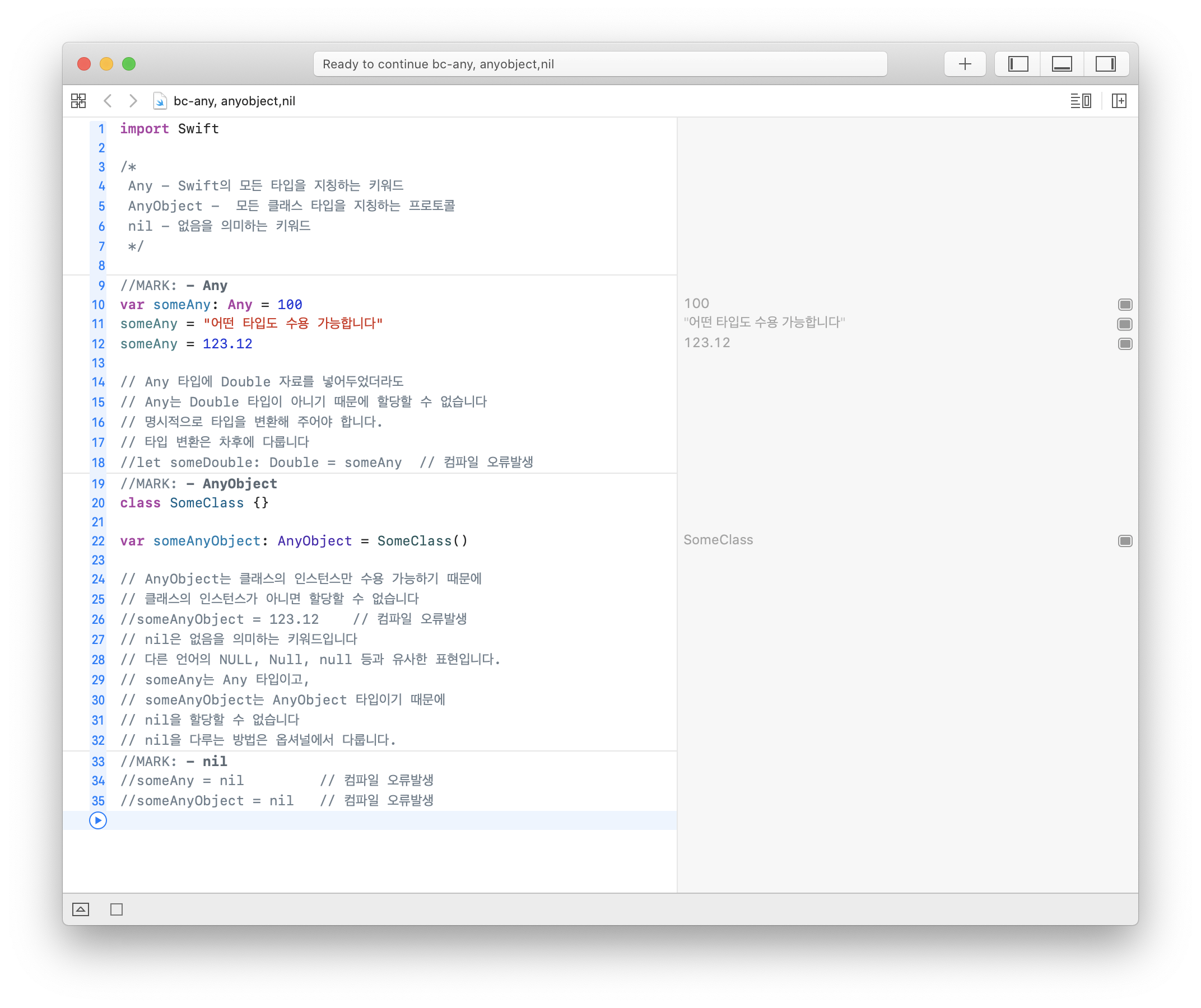The image size is (1201, 1008).
Task: Add an editor on the right
Action: 1119,101
